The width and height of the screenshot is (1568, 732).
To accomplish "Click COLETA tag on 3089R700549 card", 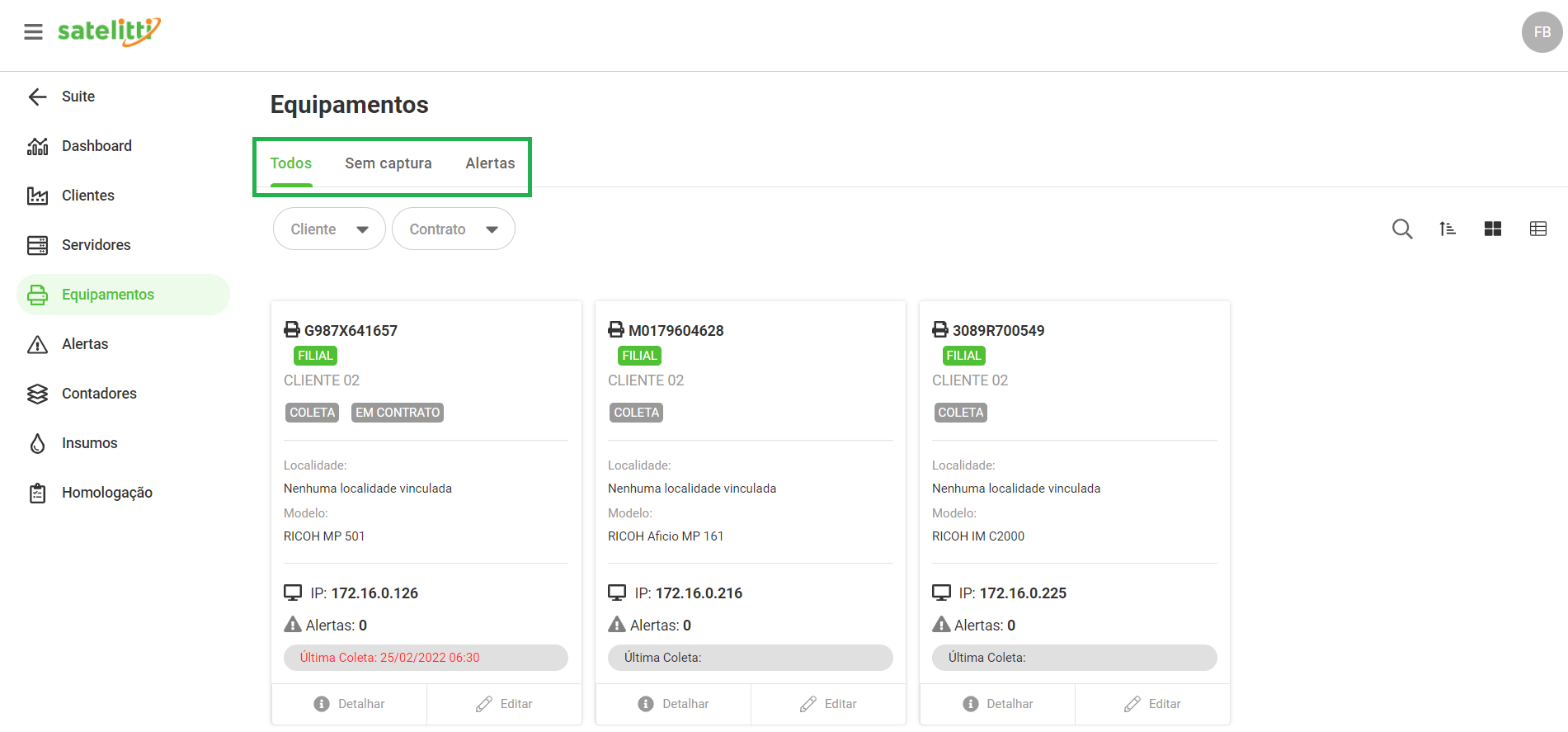I will (960, 413).
